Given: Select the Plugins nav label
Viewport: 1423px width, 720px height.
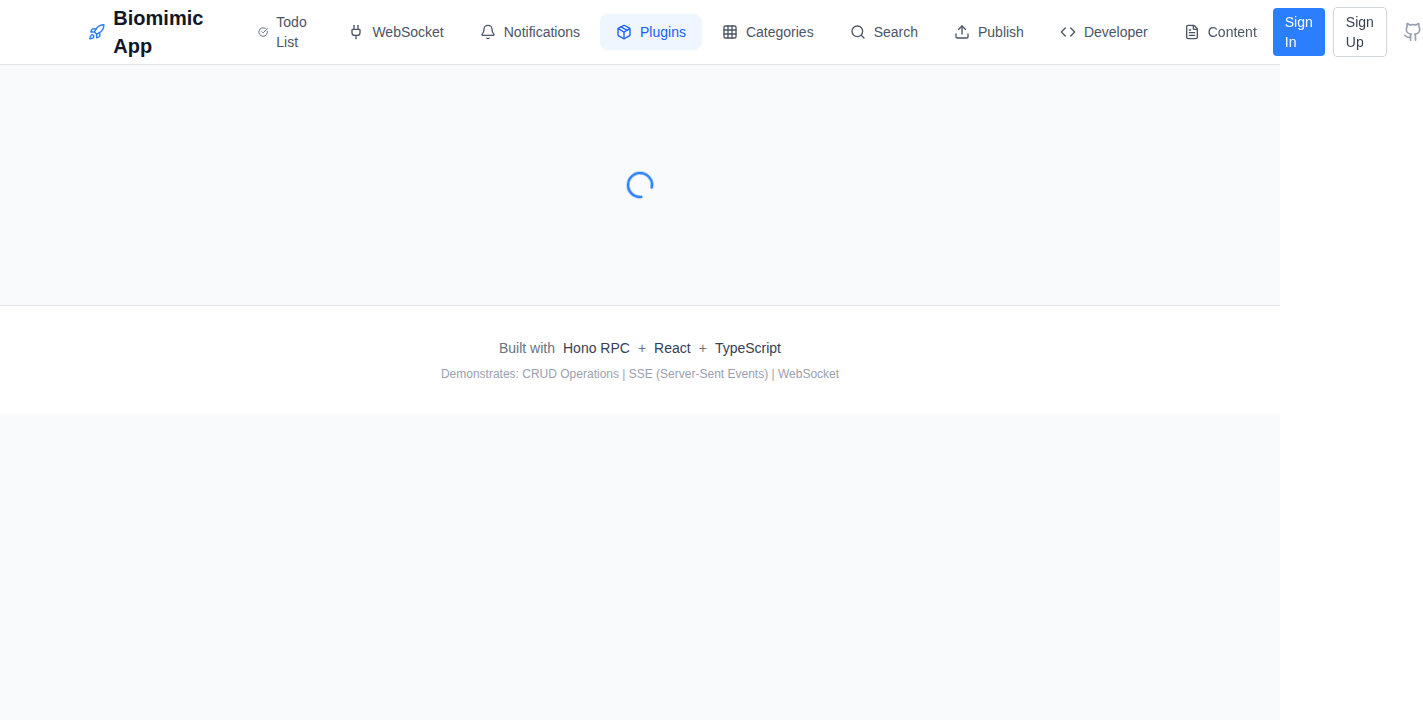Looking at the screenshot, I should (663, 32).
